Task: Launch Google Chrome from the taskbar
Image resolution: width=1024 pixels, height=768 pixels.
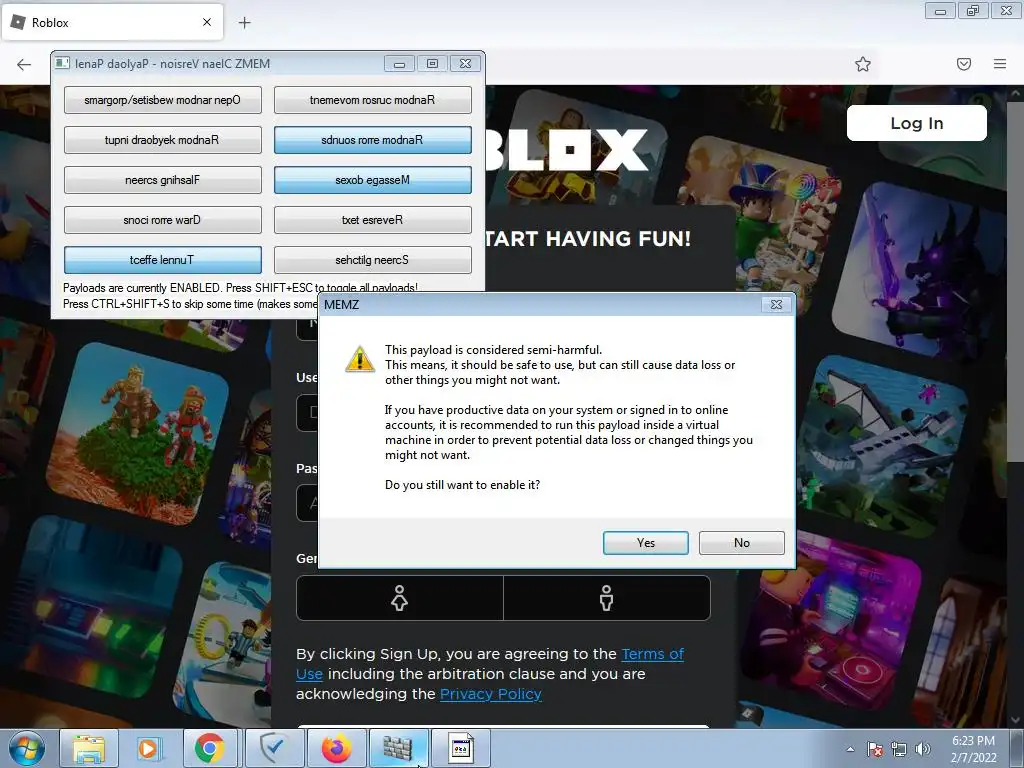Action: point(209,748)
